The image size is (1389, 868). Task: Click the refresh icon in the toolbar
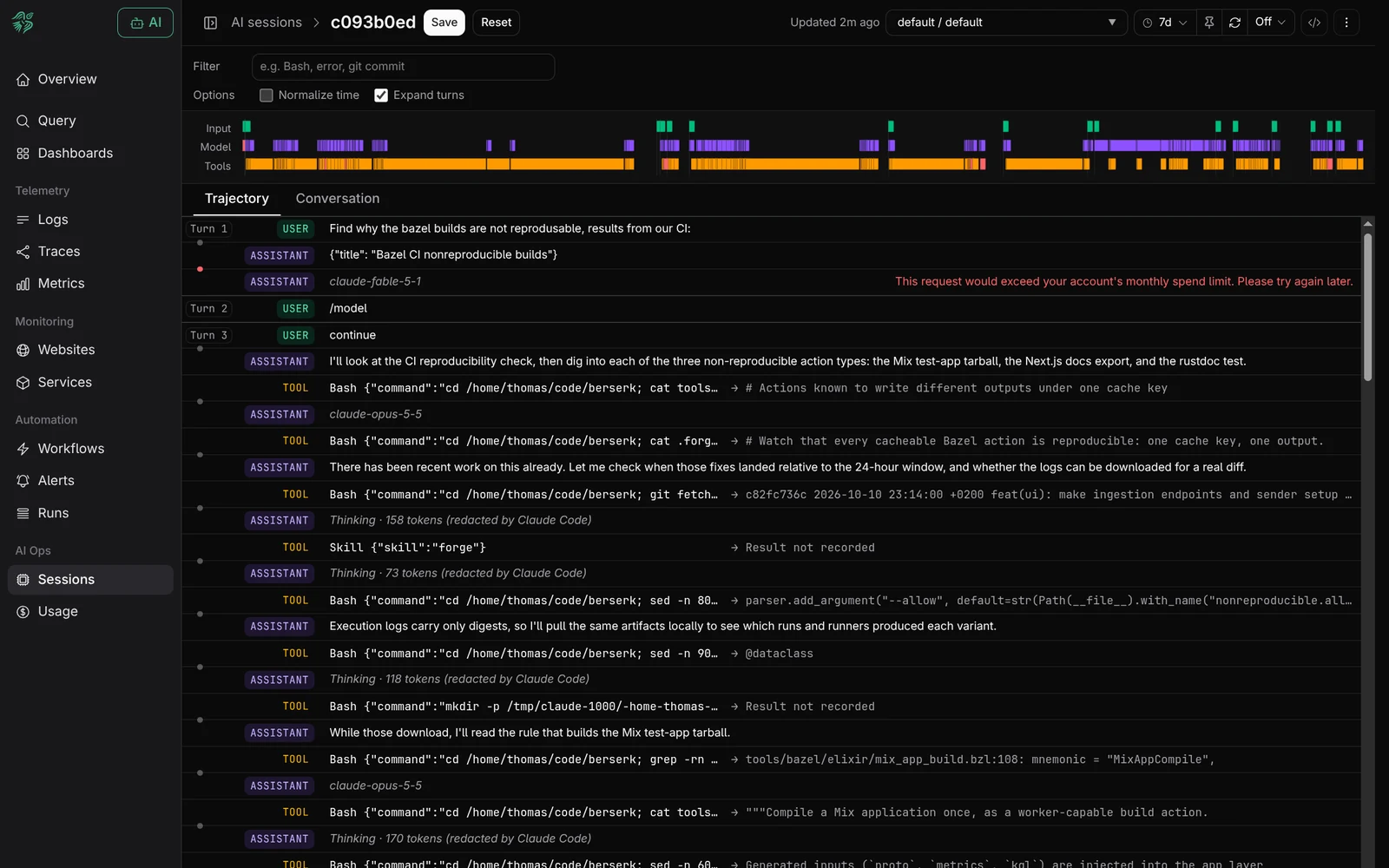pos(1234,23)
